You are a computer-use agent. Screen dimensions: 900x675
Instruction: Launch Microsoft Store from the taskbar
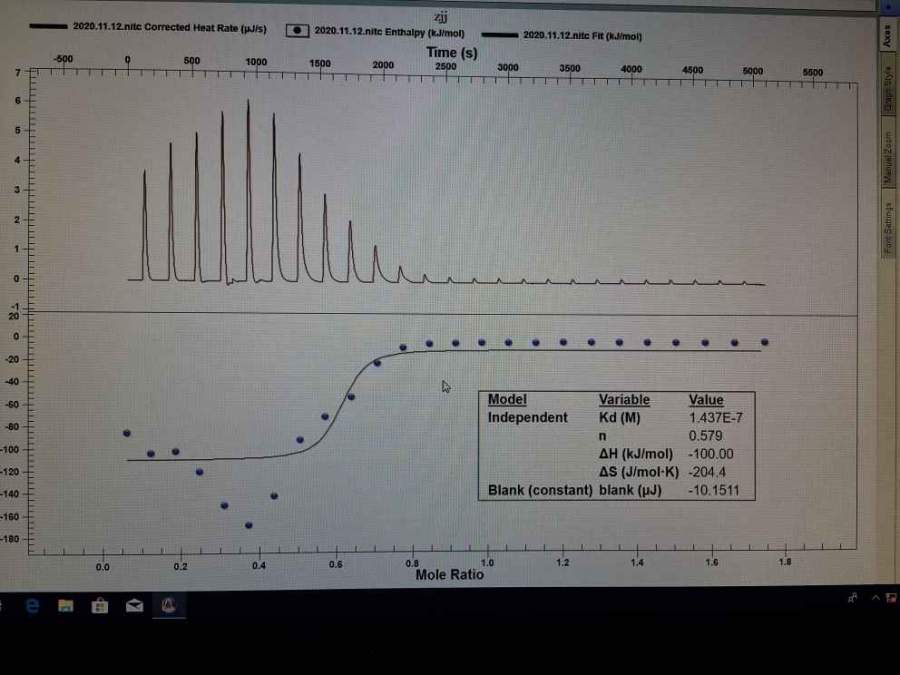(x=99, y=605)
